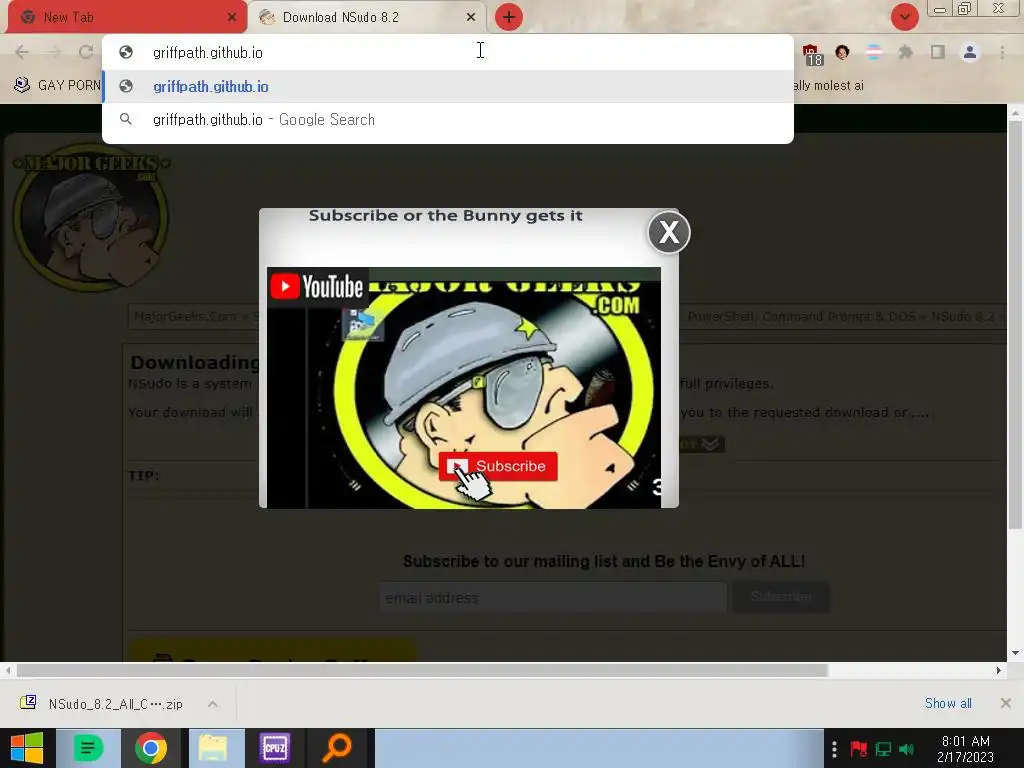The image size is (1024, 768).
Task: Click the email address input field
Action: pyautogui.click(x=552, y=598)
